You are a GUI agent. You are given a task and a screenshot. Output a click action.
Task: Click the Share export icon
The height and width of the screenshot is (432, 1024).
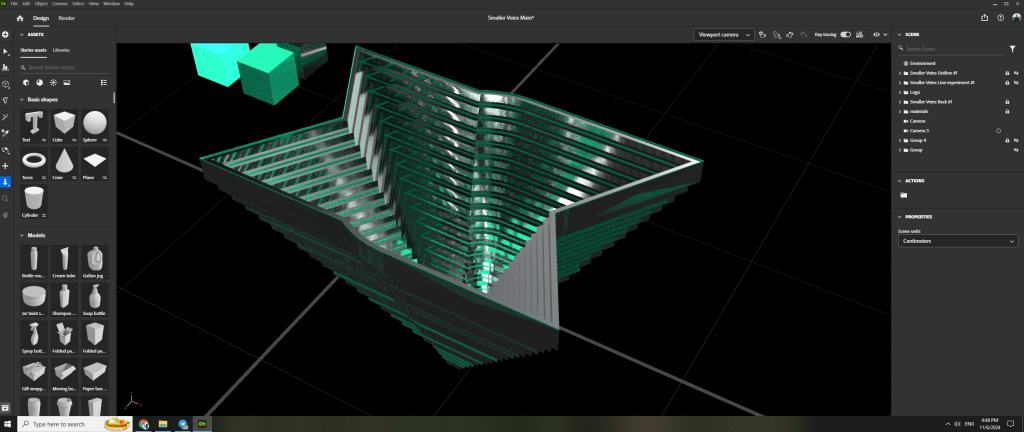[x=985, y=17]
